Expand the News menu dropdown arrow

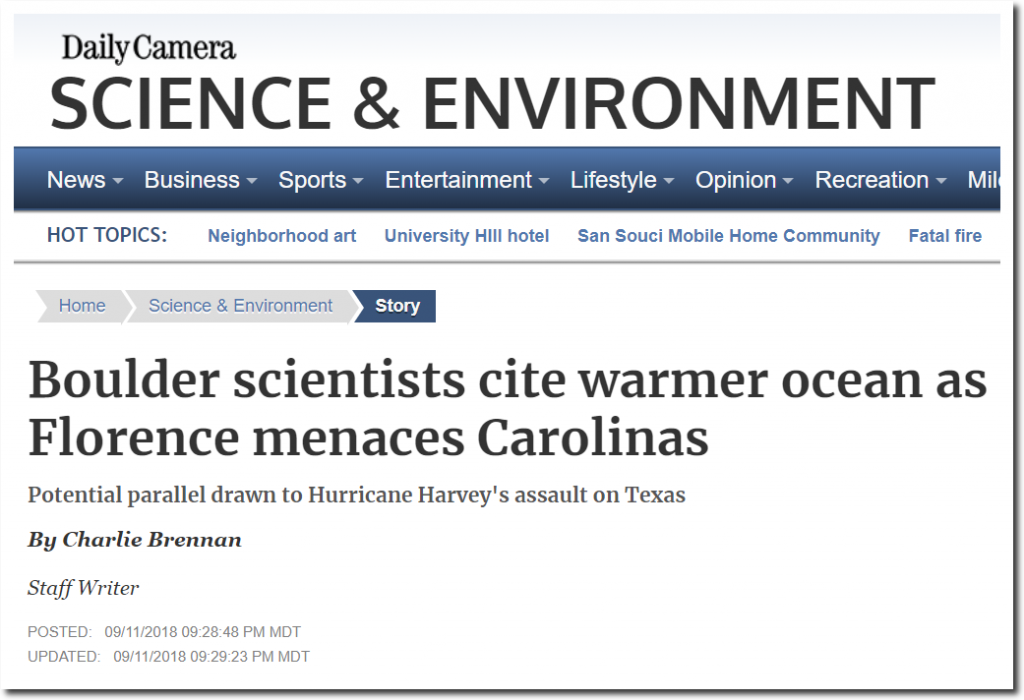pos(118,181)
